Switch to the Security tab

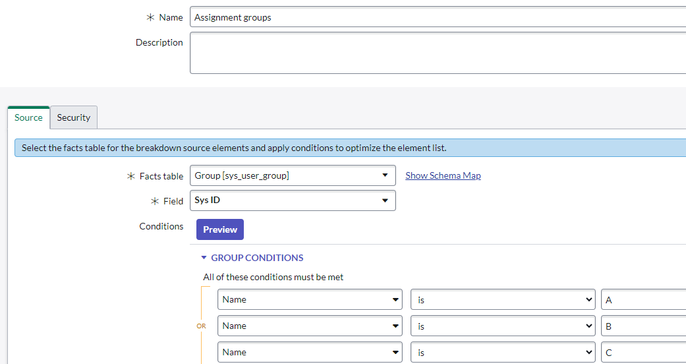click(x=74, y=117)
